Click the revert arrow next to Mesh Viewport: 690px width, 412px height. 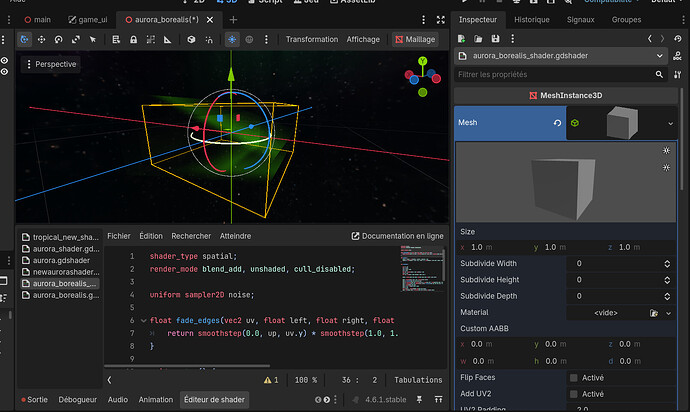tap(555, 123)
